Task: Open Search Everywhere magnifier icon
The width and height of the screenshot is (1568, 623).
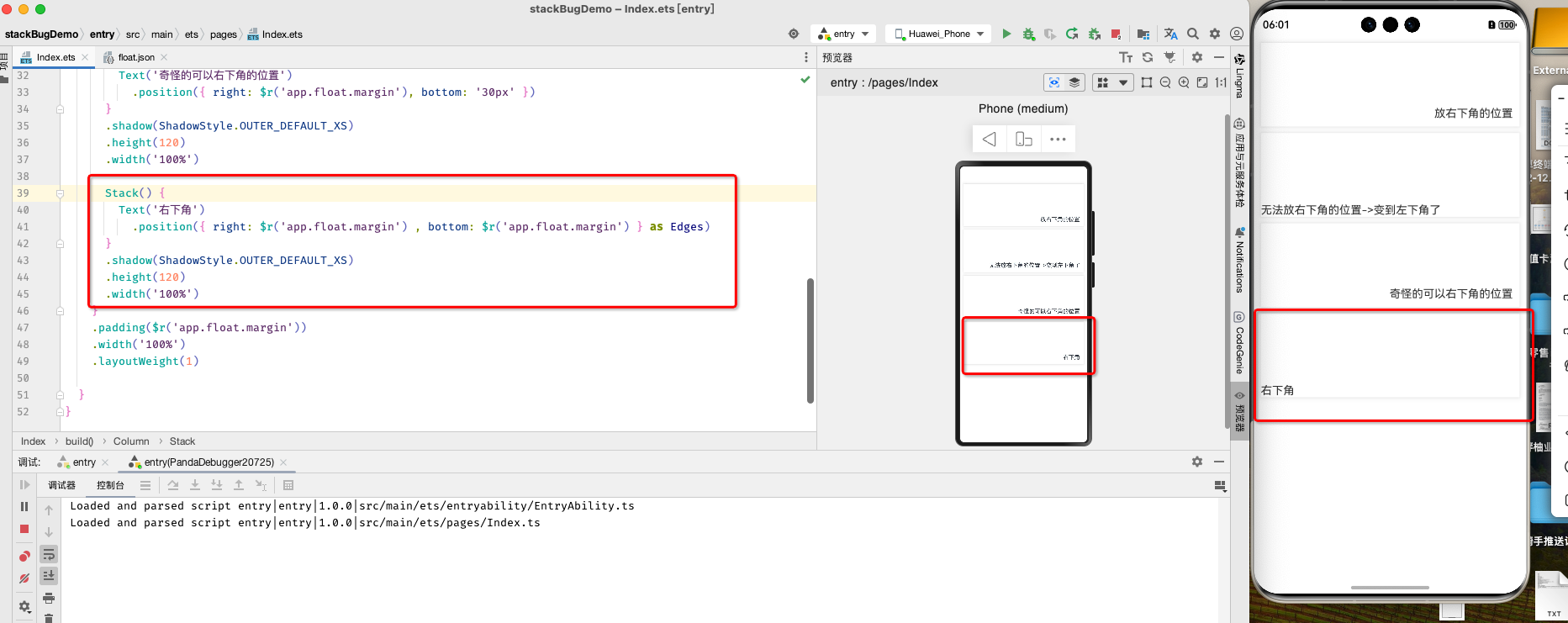Action: [1193, 34]
